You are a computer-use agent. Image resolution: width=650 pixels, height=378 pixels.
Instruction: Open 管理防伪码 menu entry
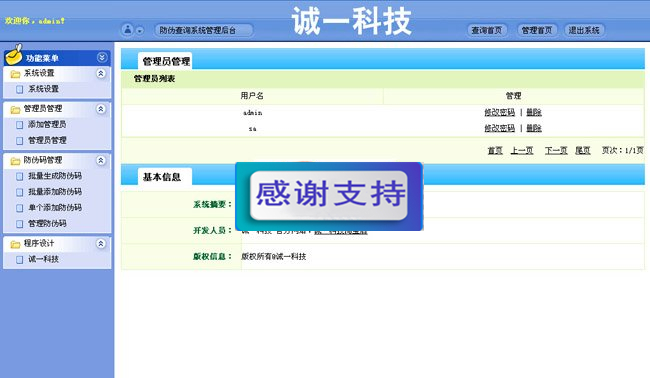[47, 223]
